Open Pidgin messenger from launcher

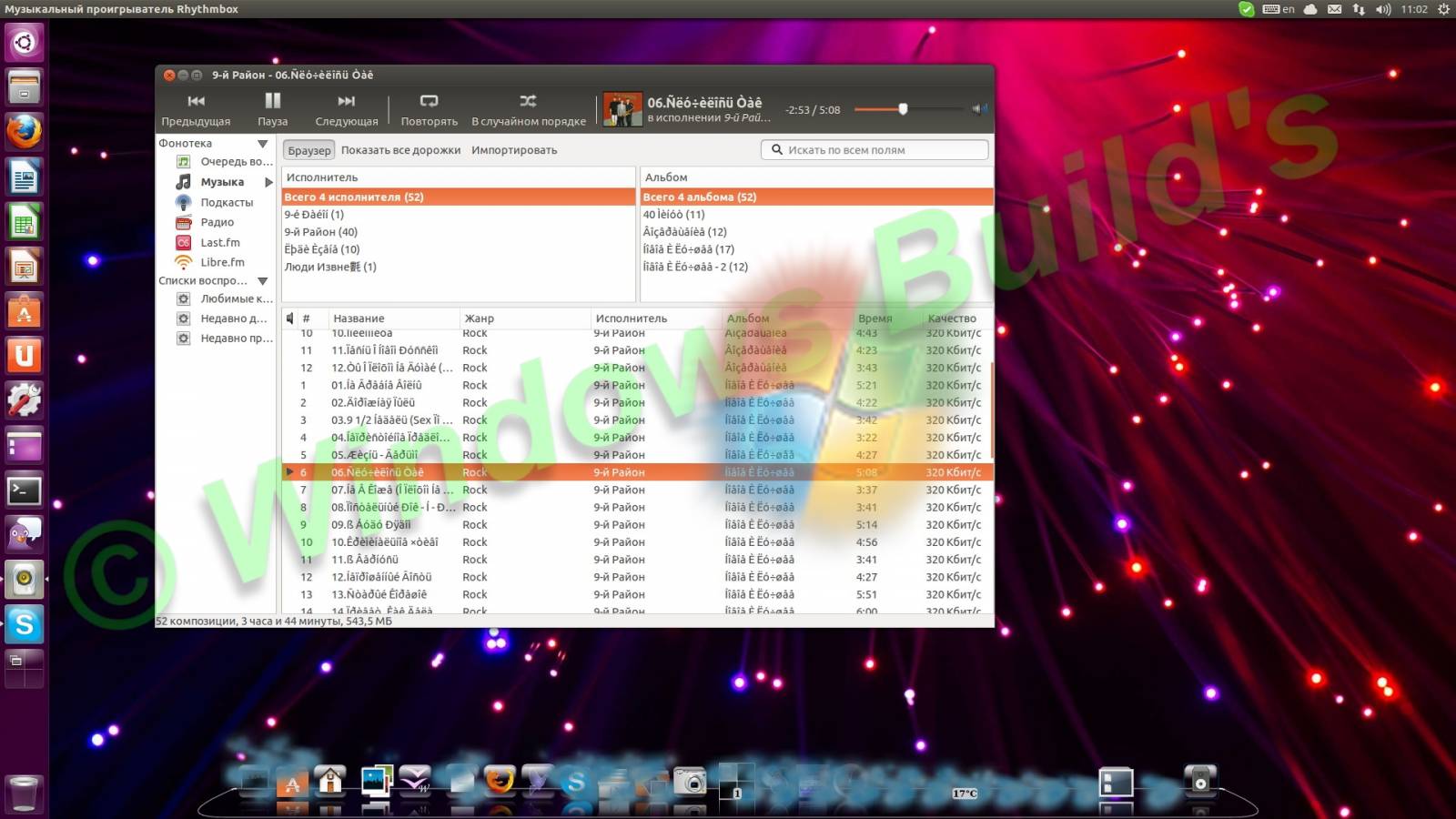tap(25, 535)
